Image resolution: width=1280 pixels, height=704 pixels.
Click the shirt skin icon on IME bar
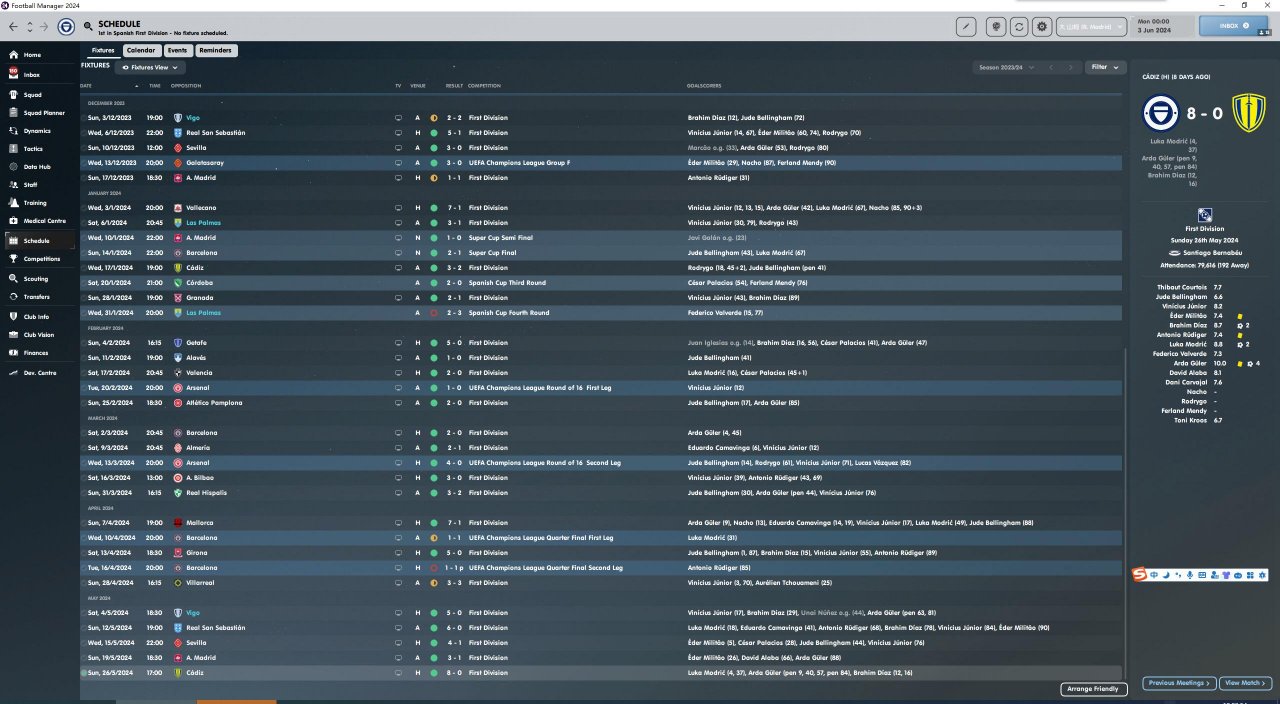[x=1226, y=575]
